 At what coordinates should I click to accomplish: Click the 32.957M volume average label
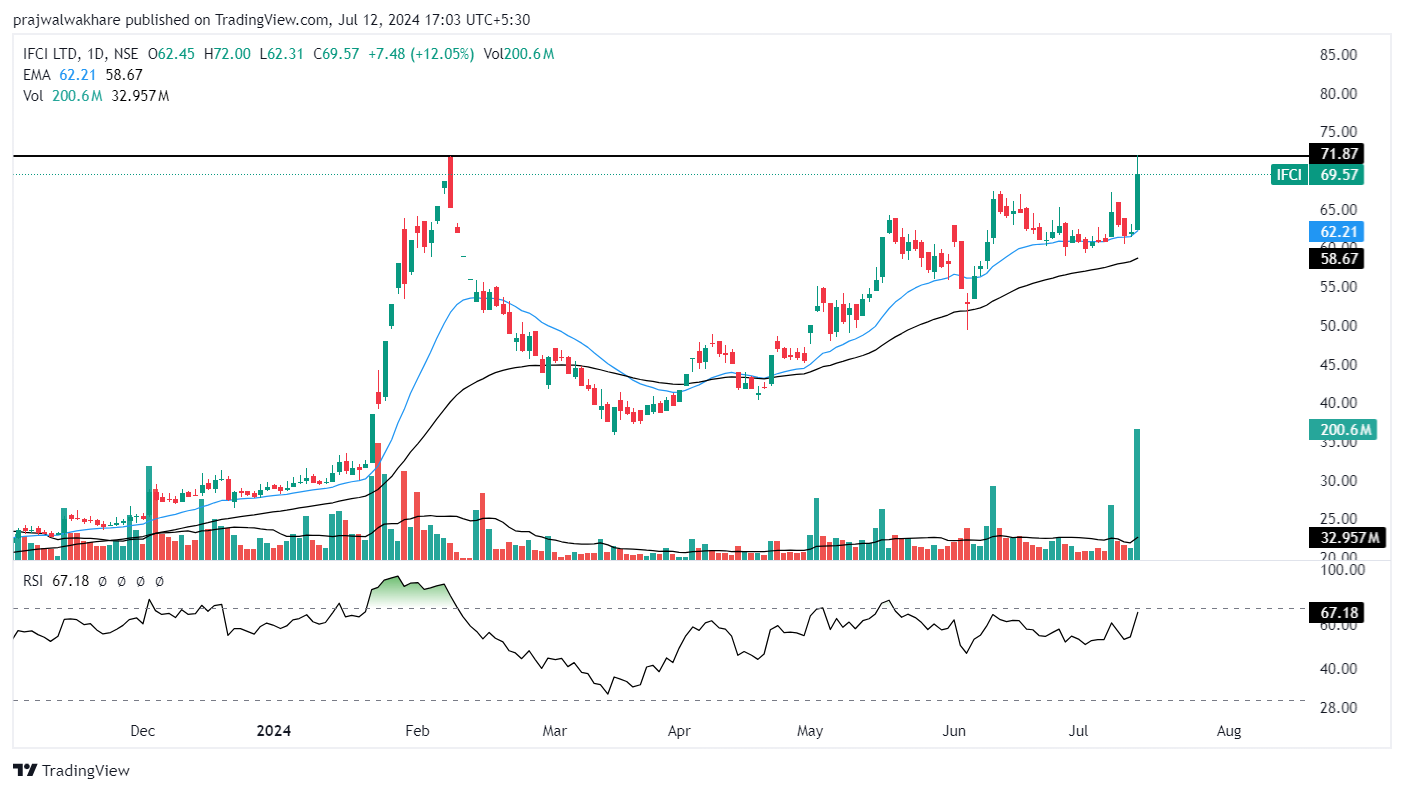(1347, 538)
